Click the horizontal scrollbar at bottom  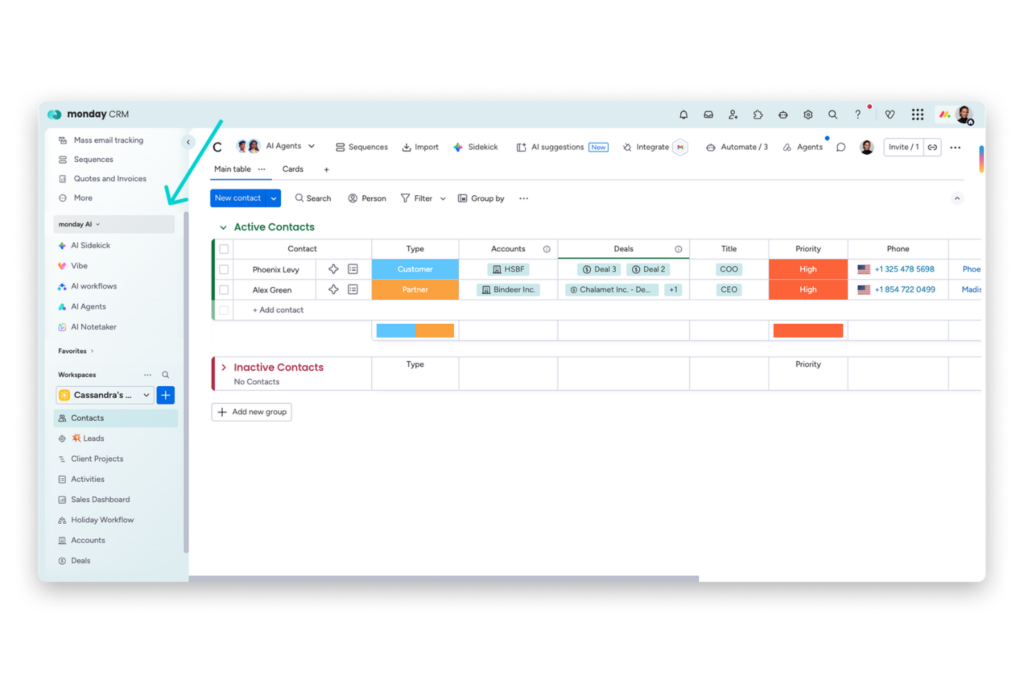tap(444, 579)
